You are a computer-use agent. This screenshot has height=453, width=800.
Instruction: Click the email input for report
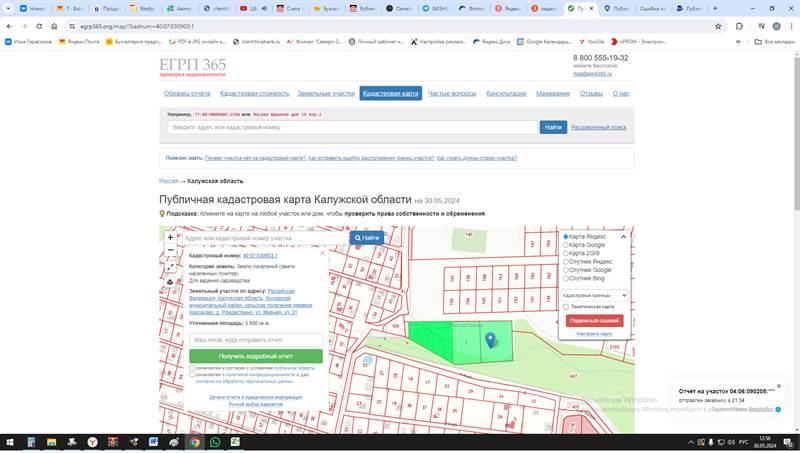[256, 340]
